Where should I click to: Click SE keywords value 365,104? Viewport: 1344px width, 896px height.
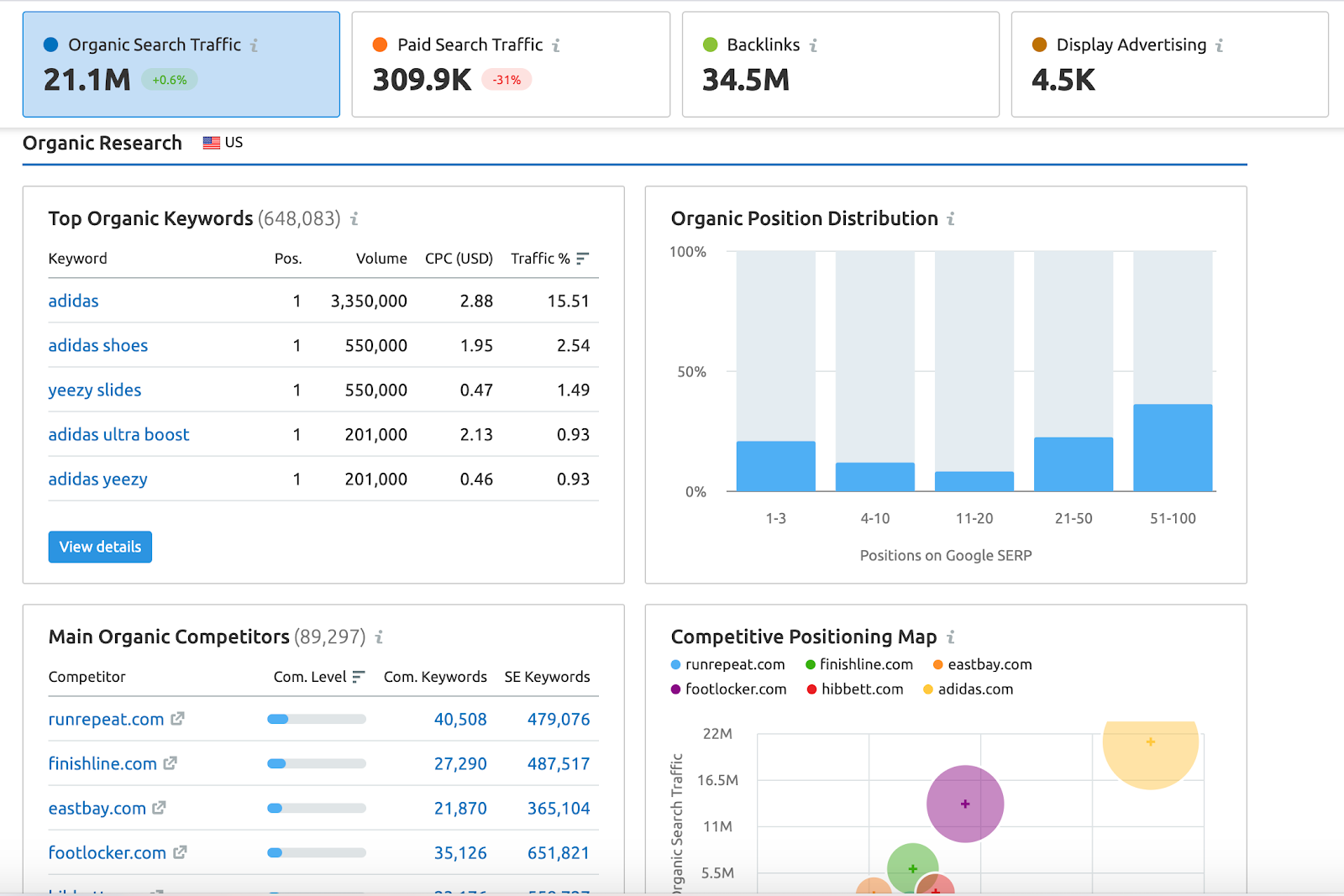coord(559,808)
